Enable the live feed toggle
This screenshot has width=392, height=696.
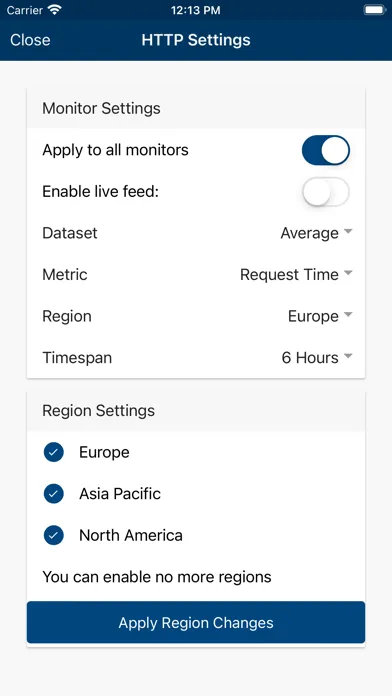pos(326,192)
